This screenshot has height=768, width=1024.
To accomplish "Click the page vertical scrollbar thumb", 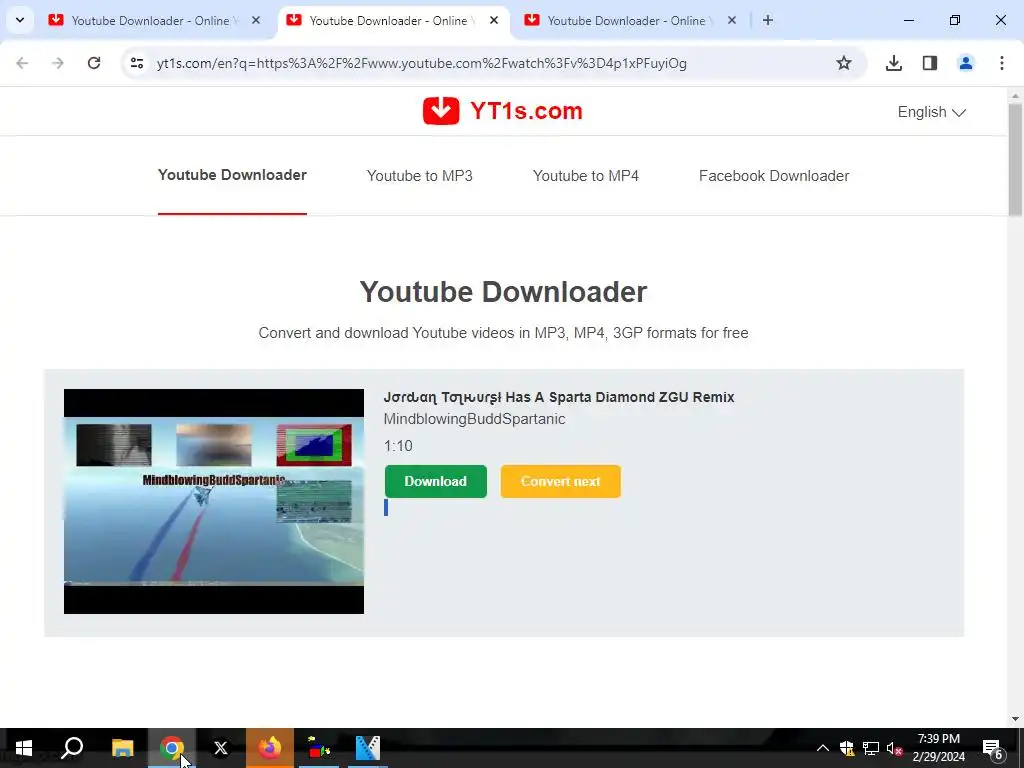I will click(x=1015, y=160).
